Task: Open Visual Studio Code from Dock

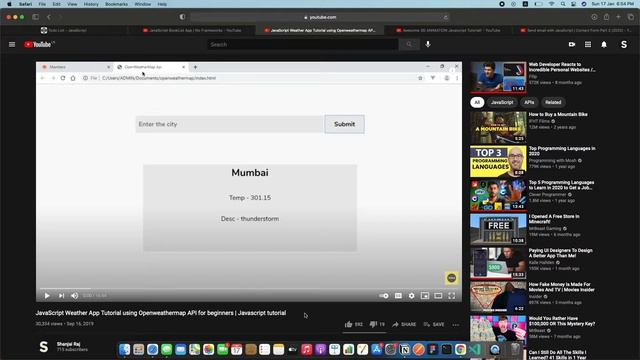Action: tap(474, 349)
